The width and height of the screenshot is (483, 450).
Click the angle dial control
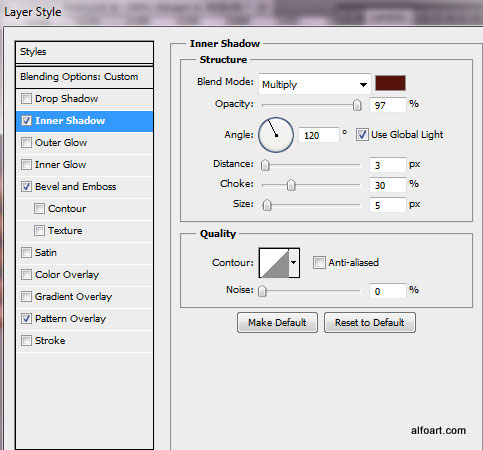click(276, 135)
